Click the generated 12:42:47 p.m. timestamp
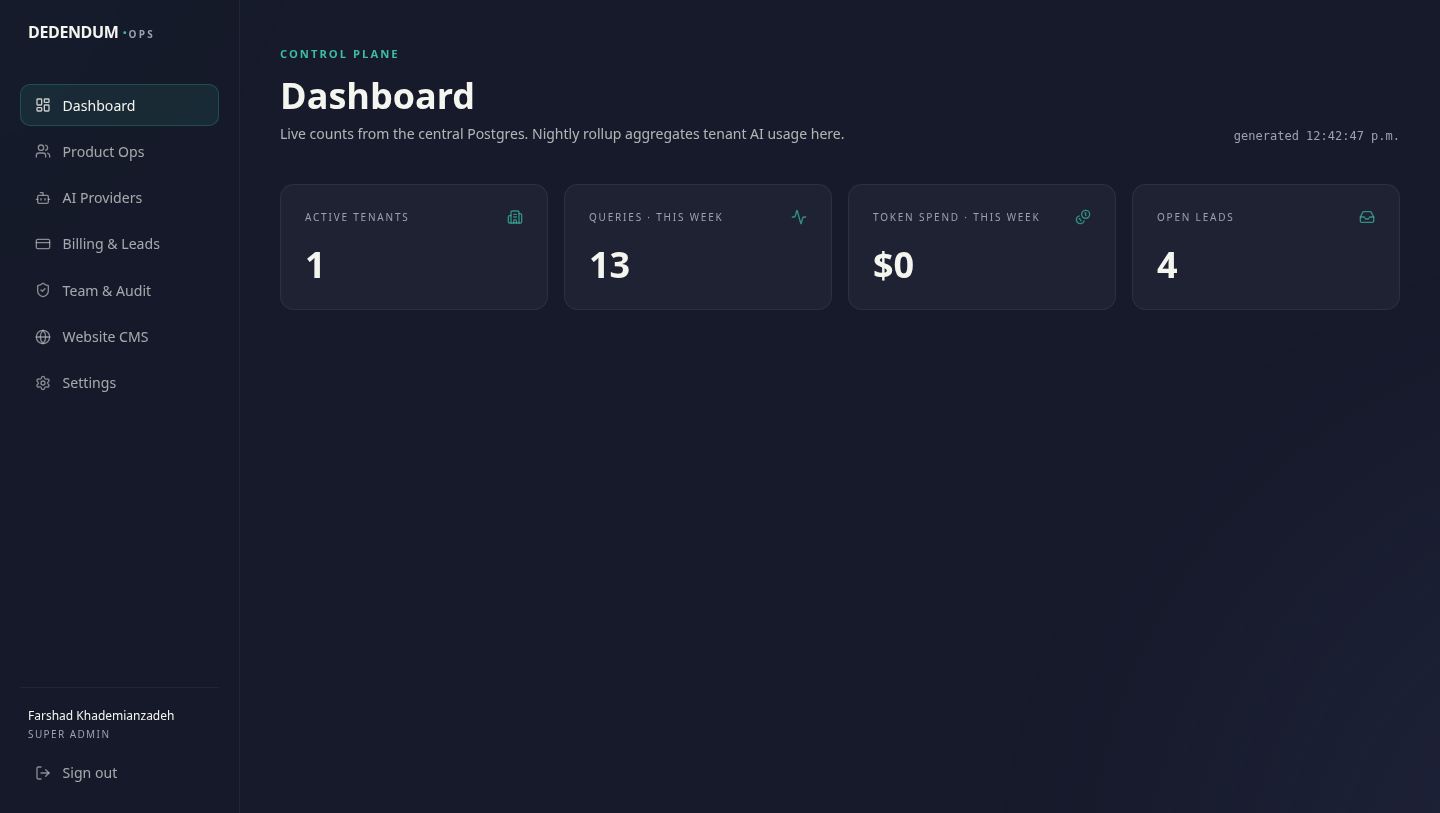Viewport: 1440px width, 813px height. [x=1316, y=136]
